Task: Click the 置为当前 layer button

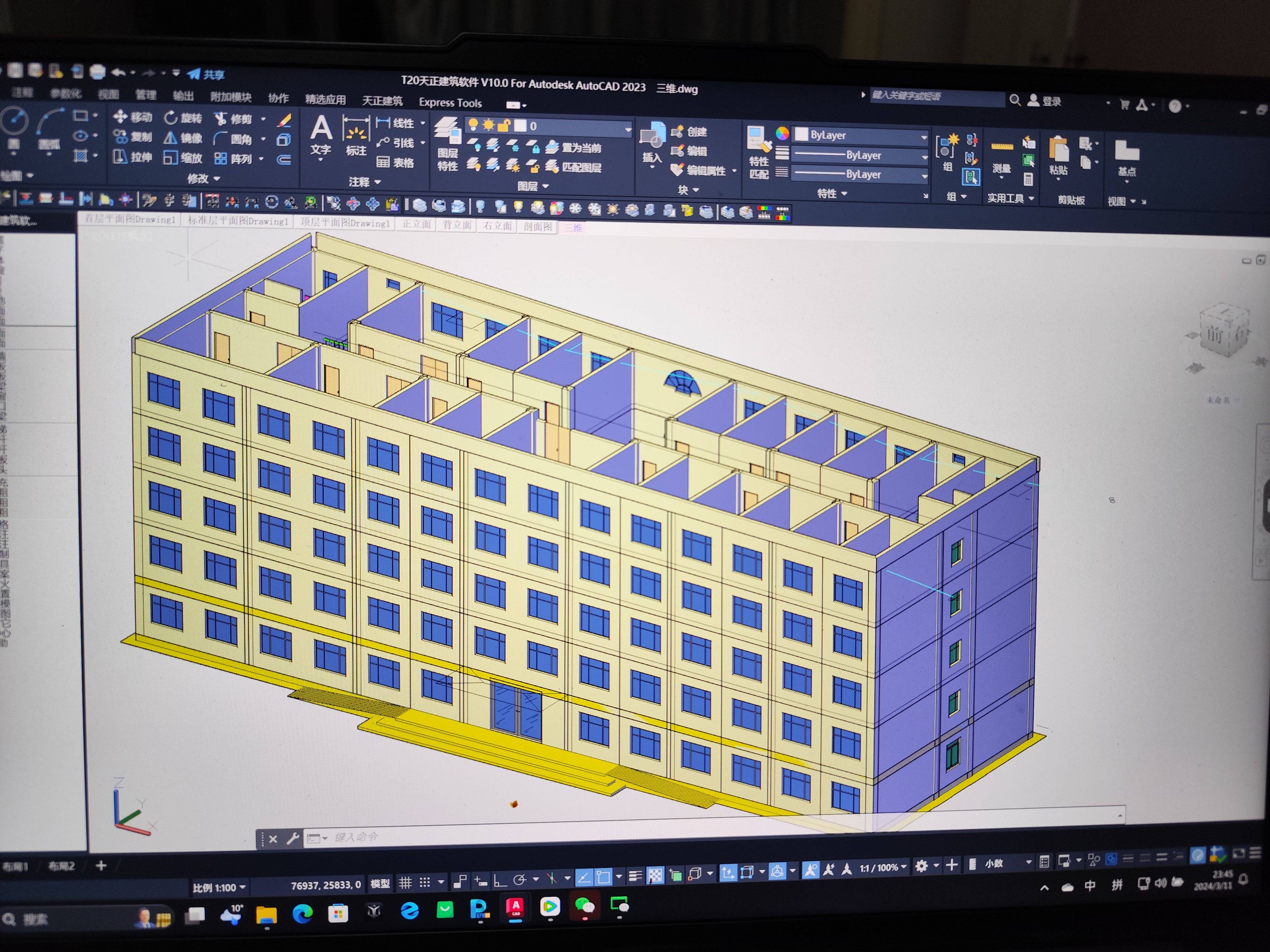Action: coord(573,147)
